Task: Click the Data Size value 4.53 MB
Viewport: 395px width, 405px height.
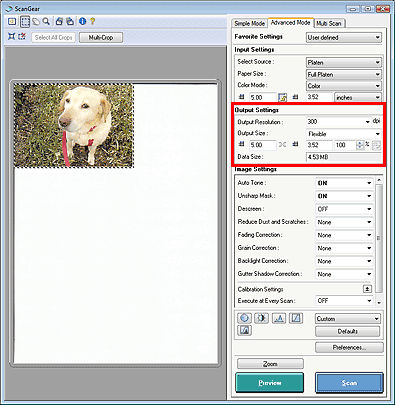Action: (344, 157)
